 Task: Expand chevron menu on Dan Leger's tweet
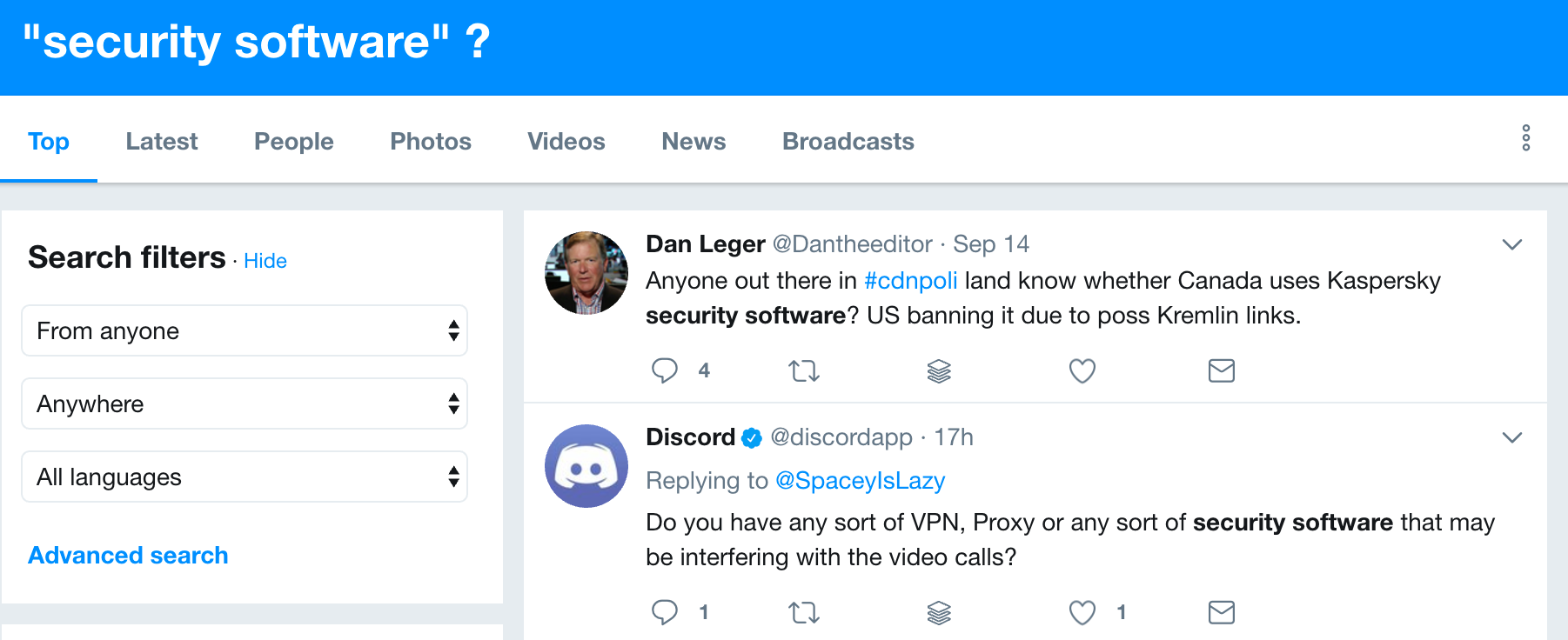coord(1511,244)
